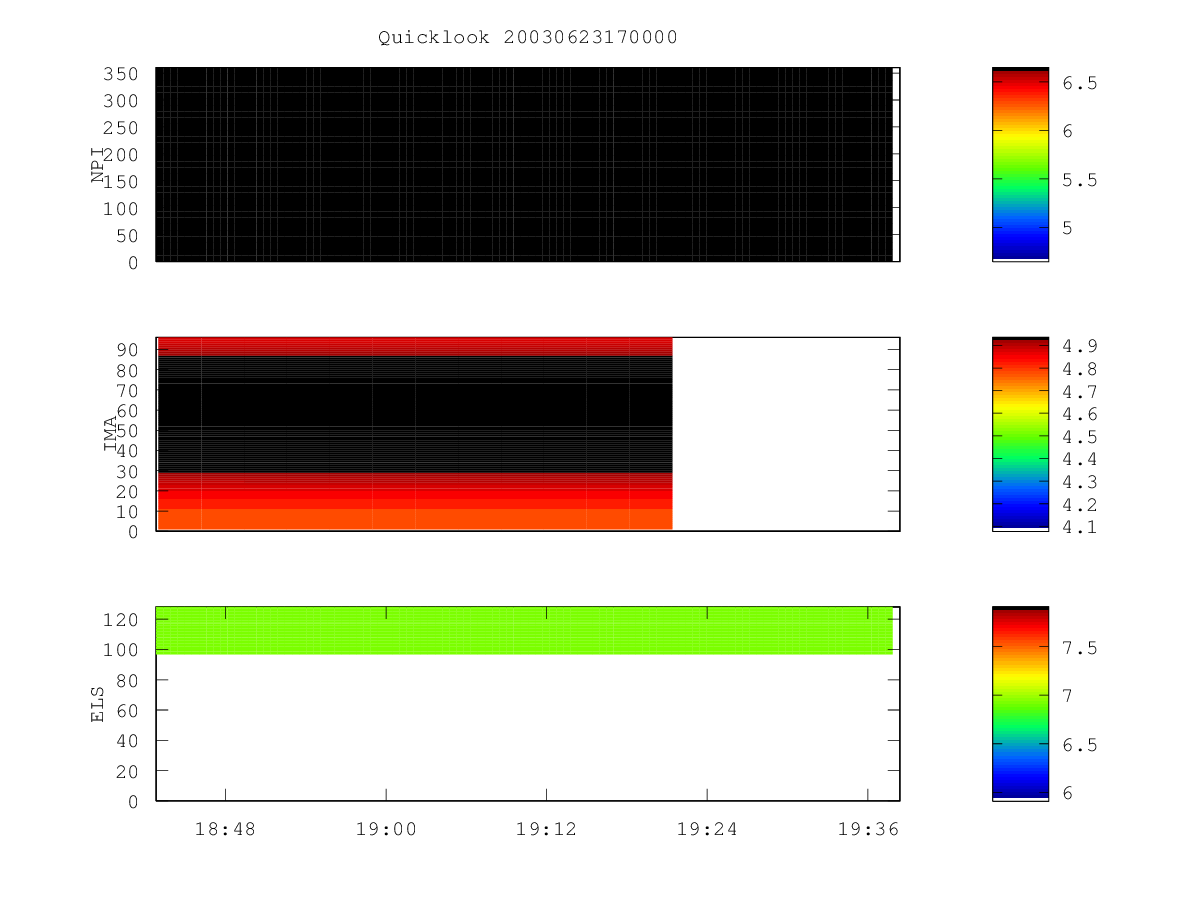Screen dimensions: 1200x900
Task: Select the 19:00 time axis label
Action: [386, 829]
